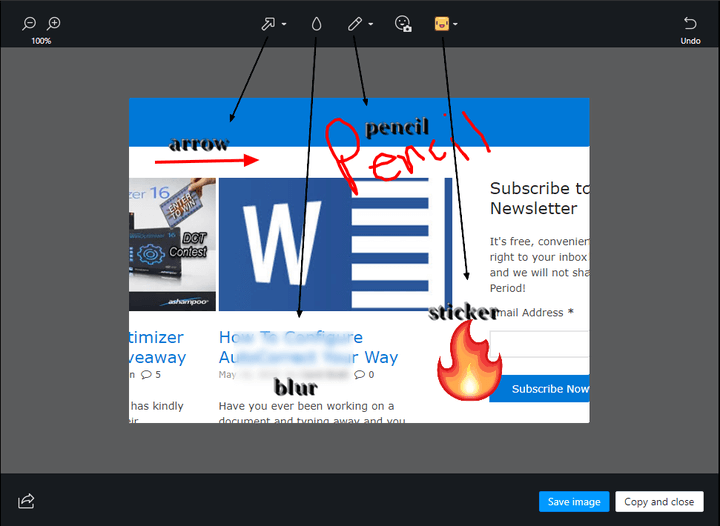The width and height of the screenshot is (720, 526).
Task: Click the fire sticker on the capture
Action: click(469, 361)
